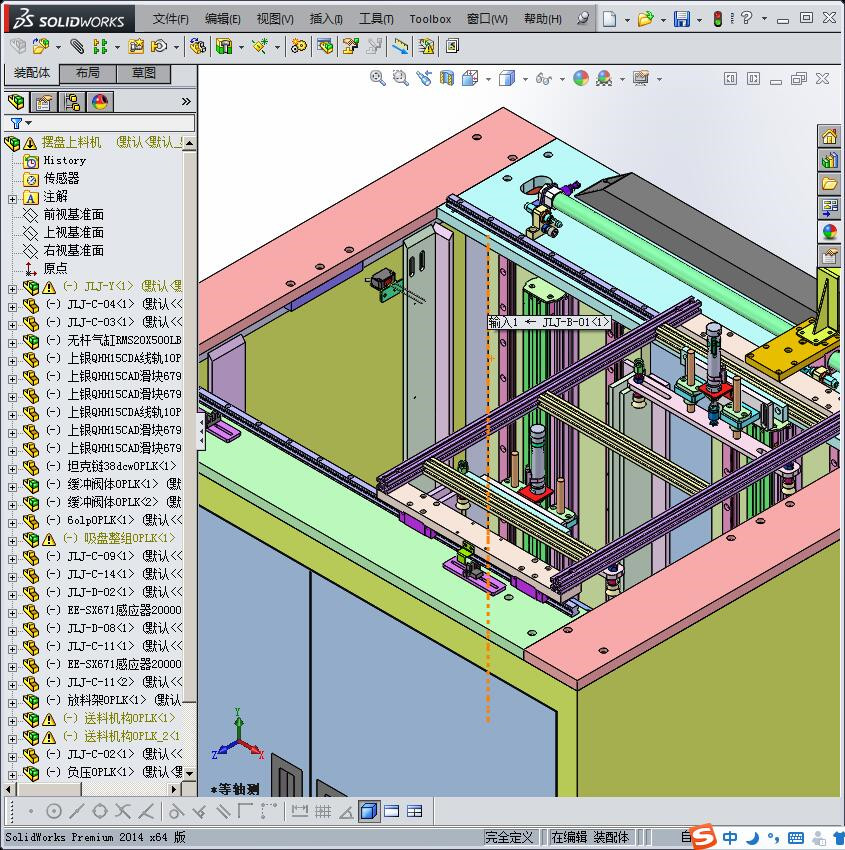
Task: Open the 视图(V) menu
Action: coord(275,19)
